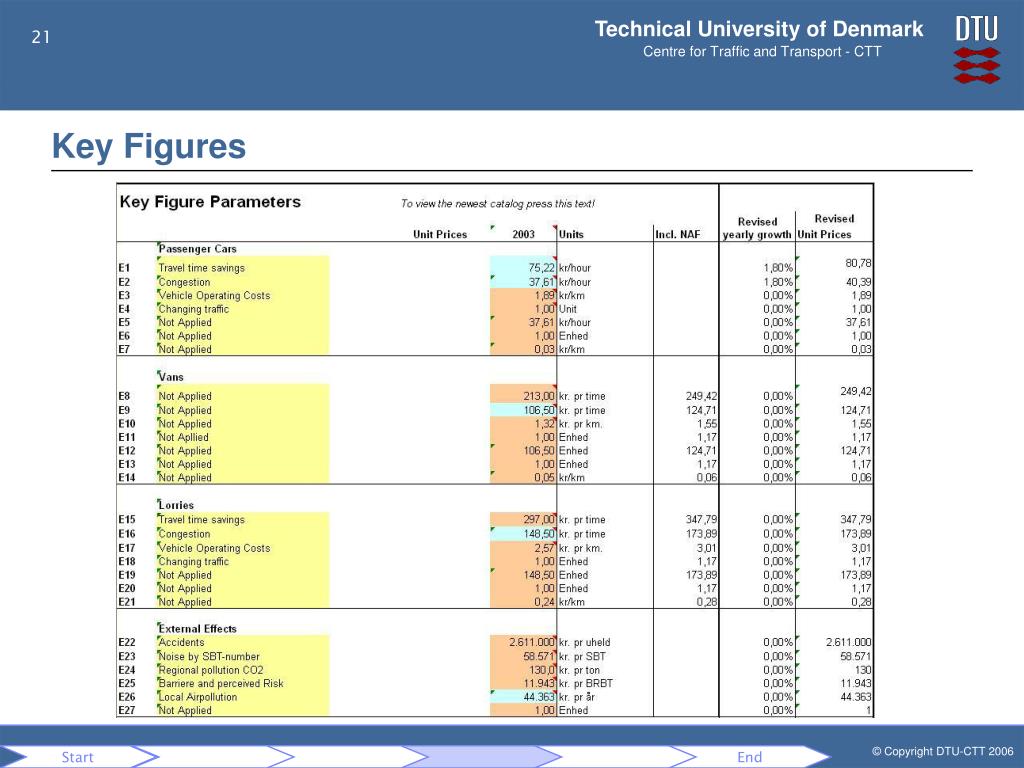Select "Congestion" in row E16
The width and height of the screenshot is (1024, 768).
coord(184,534)
